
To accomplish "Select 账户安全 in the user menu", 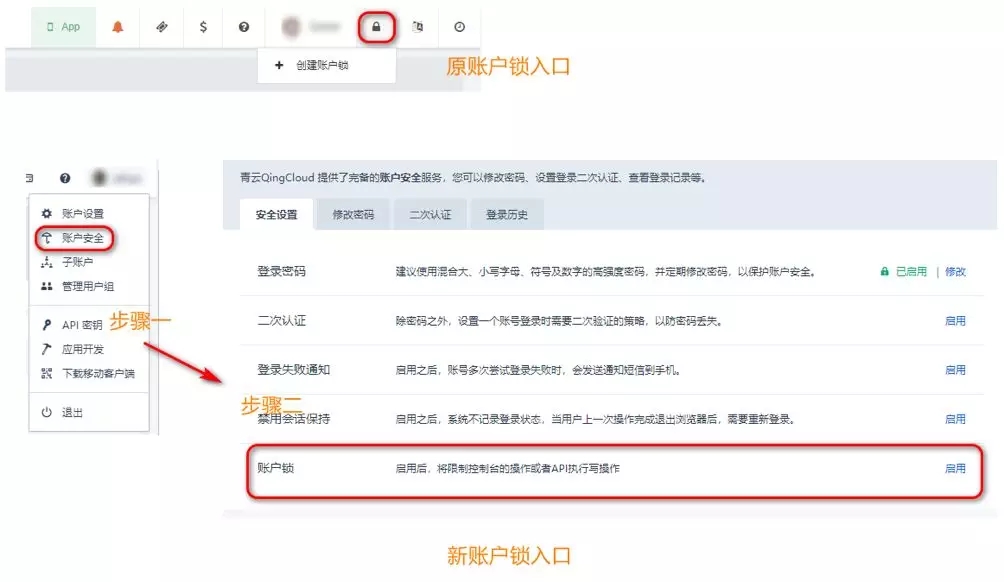I will tap(82, 238).
